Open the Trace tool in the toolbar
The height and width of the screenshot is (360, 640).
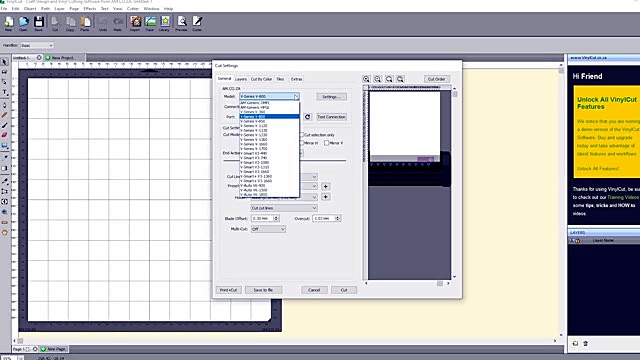coord(150,23)
